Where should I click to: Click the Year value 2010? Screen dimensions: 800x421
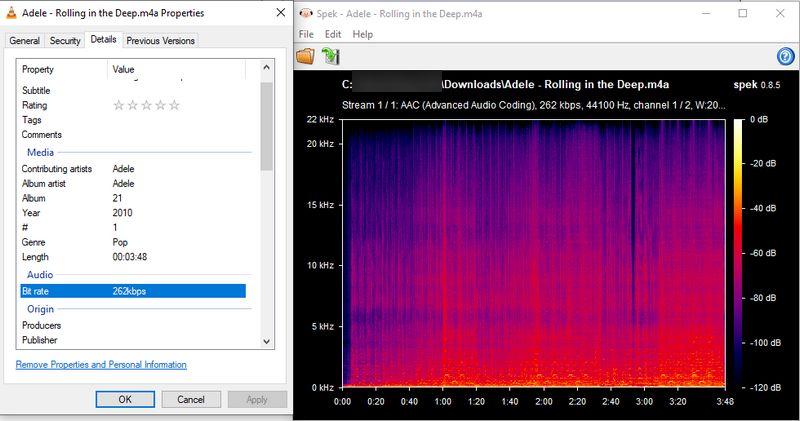(x=122, y=213)
